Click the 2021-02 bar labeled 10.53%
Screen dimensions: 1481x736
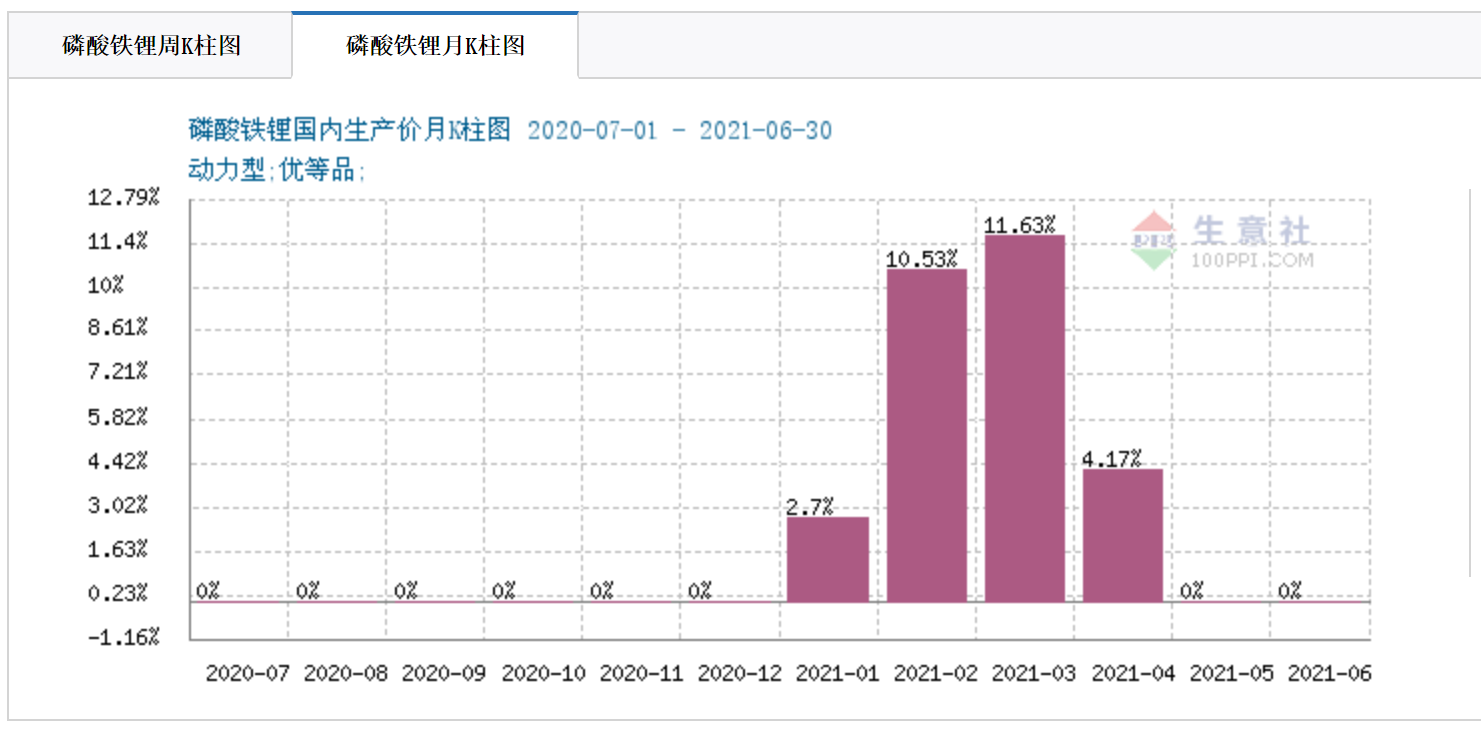pyautogui.click(x=927, y=435)
